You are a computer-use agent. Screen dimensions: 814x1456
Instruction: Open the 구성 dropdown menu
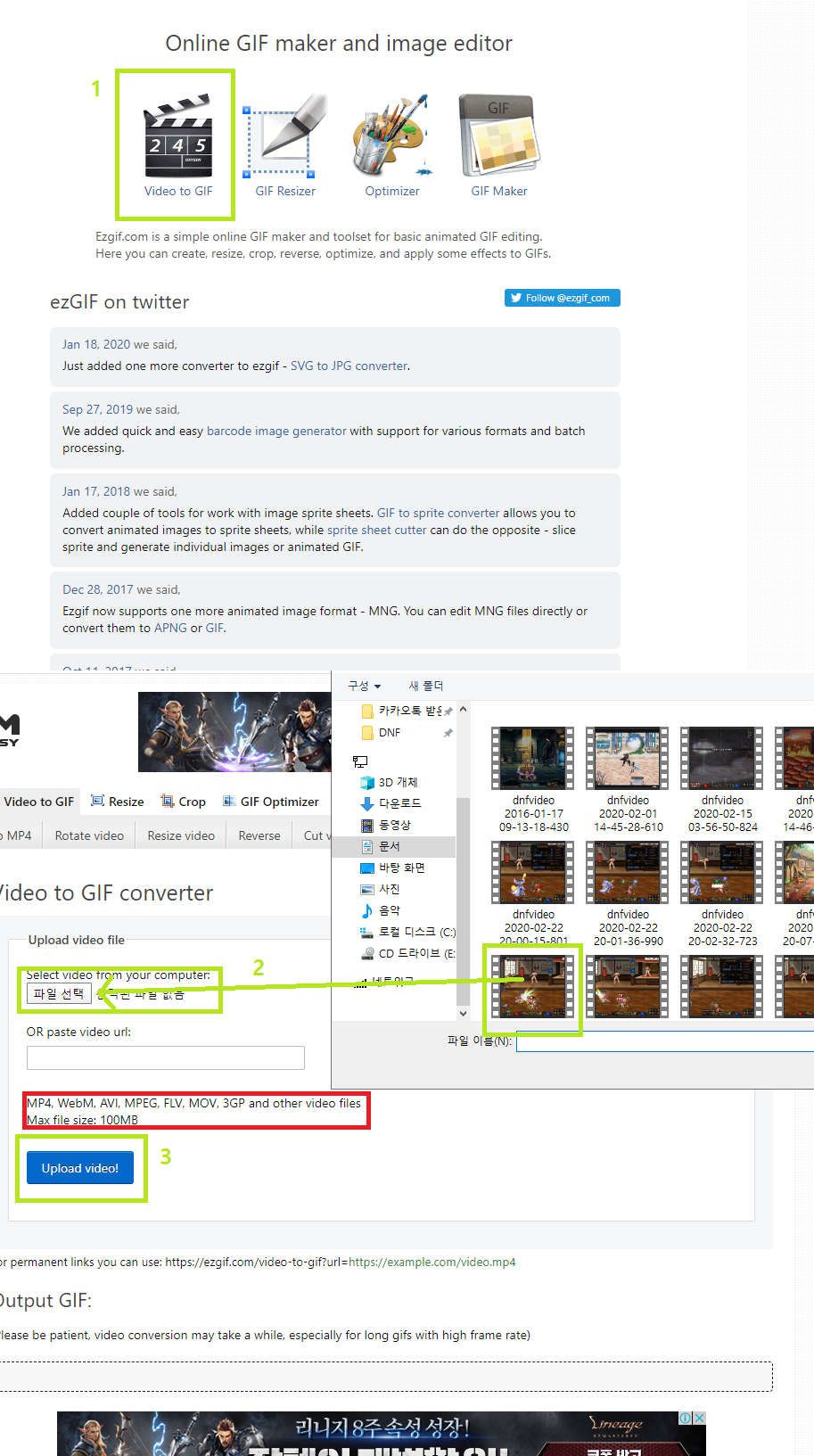(364, 686)
